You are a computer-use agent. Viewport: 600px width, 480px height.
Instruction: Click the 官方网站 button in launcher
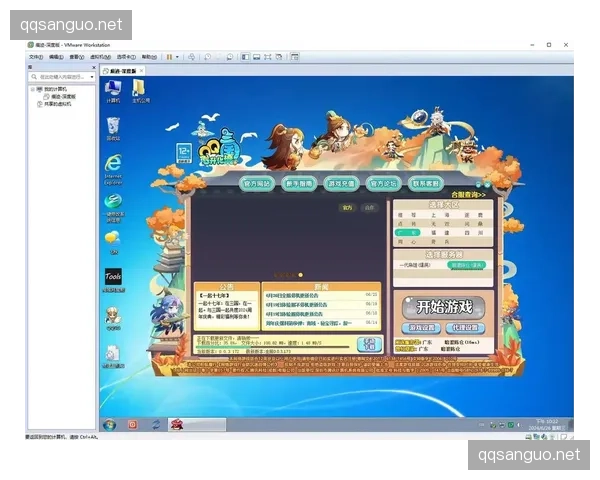(x=257, y=184)
